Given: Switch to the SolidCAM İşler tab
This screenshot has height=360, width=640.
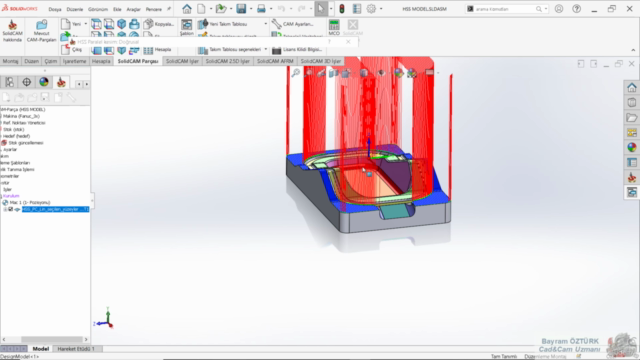Looking at the screenshot, I should pos(182,61).
